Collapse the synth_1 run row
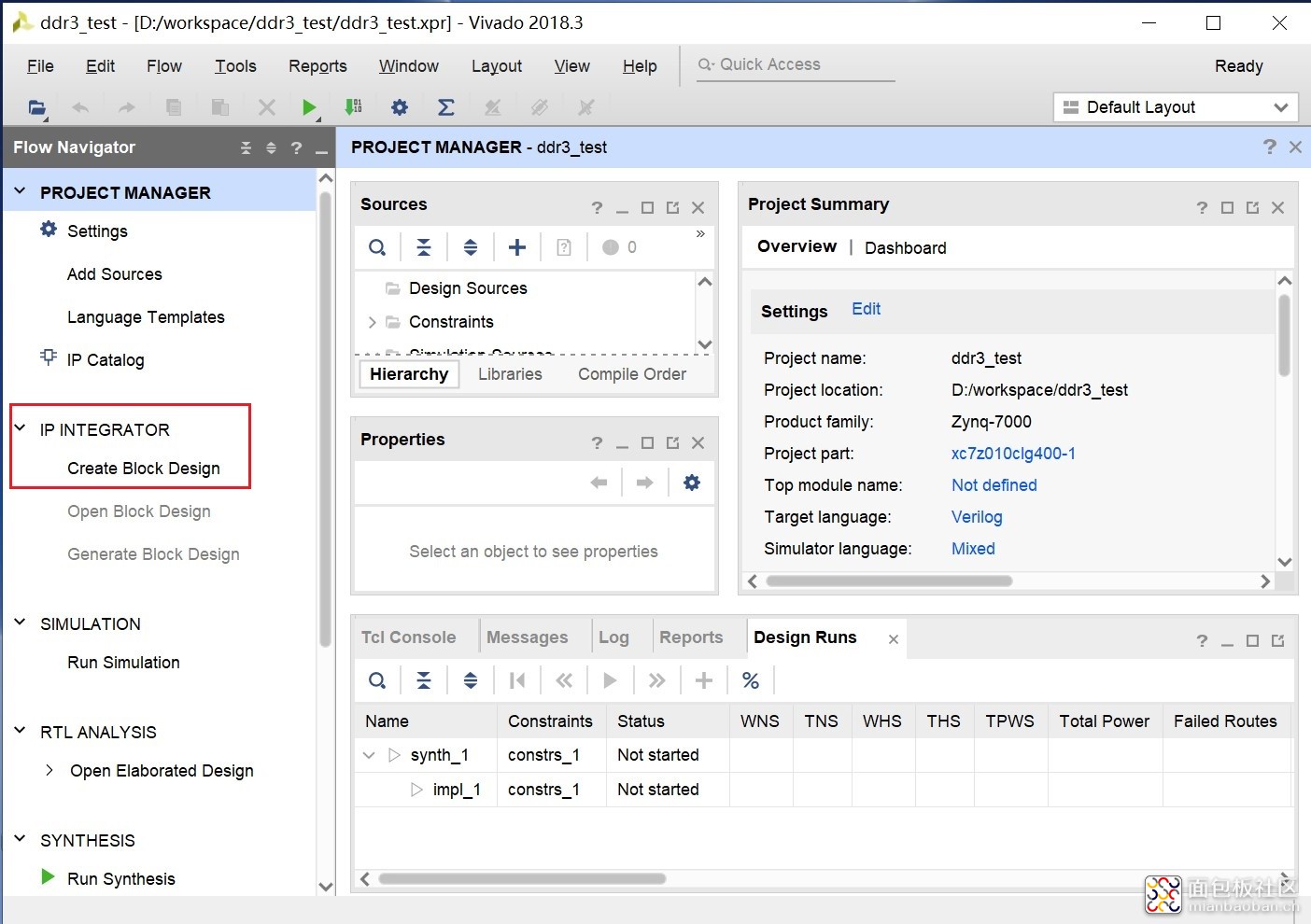Image resolution: width=1311 pixels, height=924 pixels. point(369,755)
